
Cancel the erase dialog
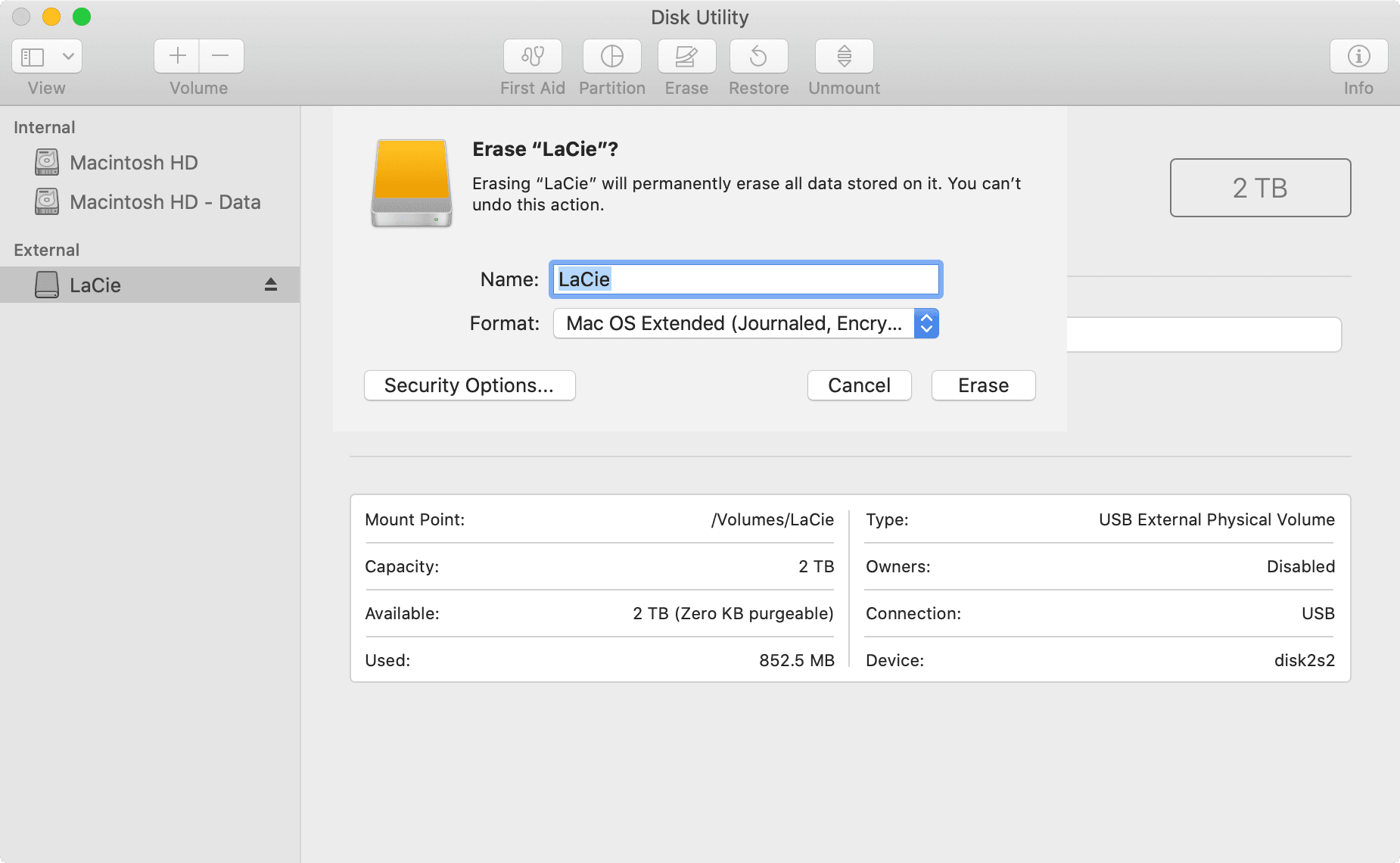click(859, 385)
